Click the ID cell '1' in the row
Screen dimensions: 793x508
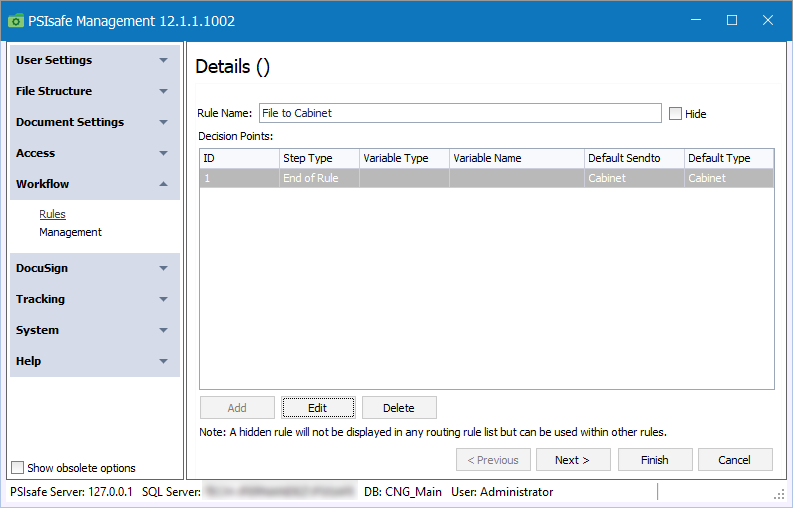pos(239,178)
